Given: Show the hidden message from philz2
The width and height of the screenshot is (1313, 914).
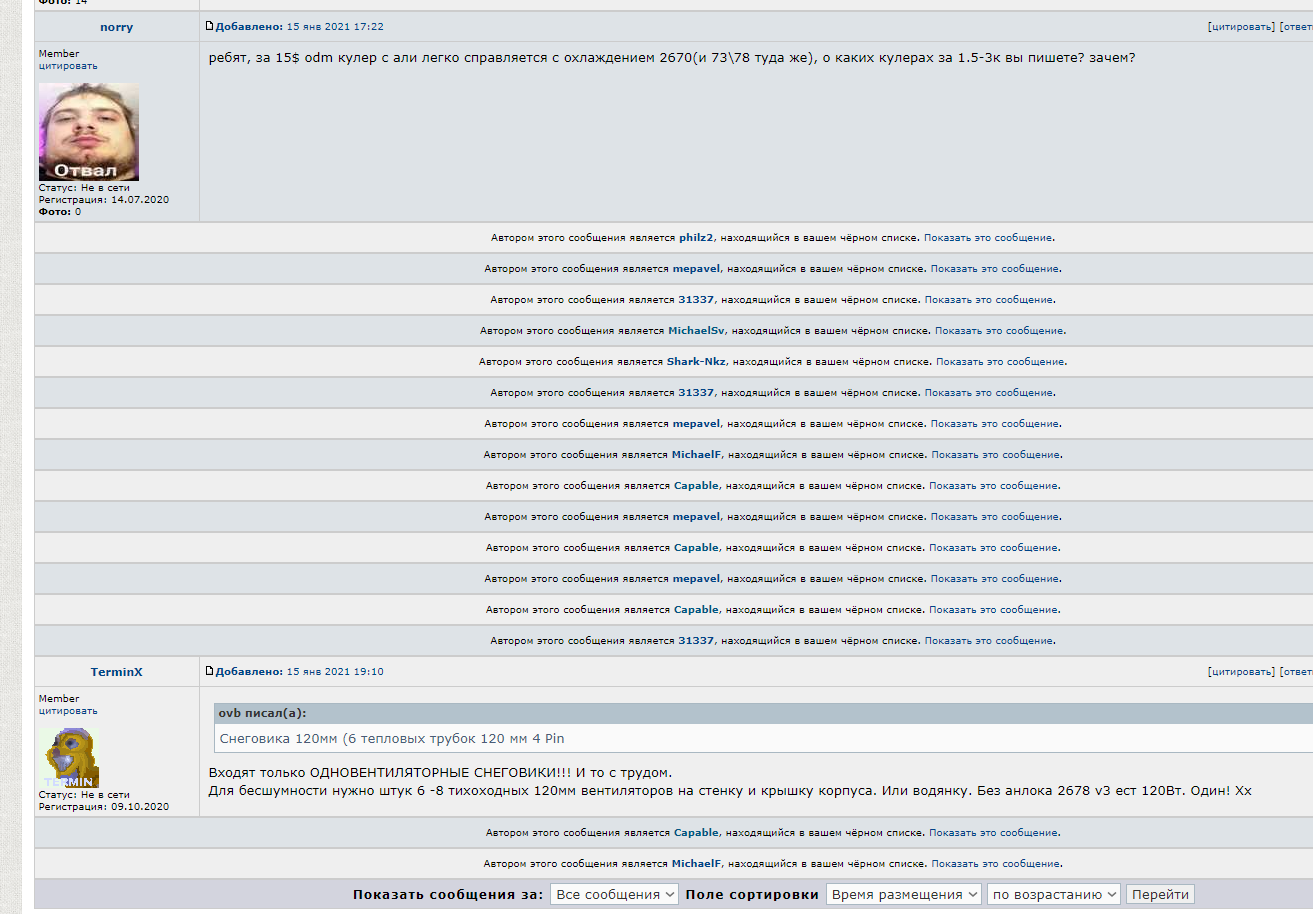Looking at the screenshot, I should [x=988, y=238].
